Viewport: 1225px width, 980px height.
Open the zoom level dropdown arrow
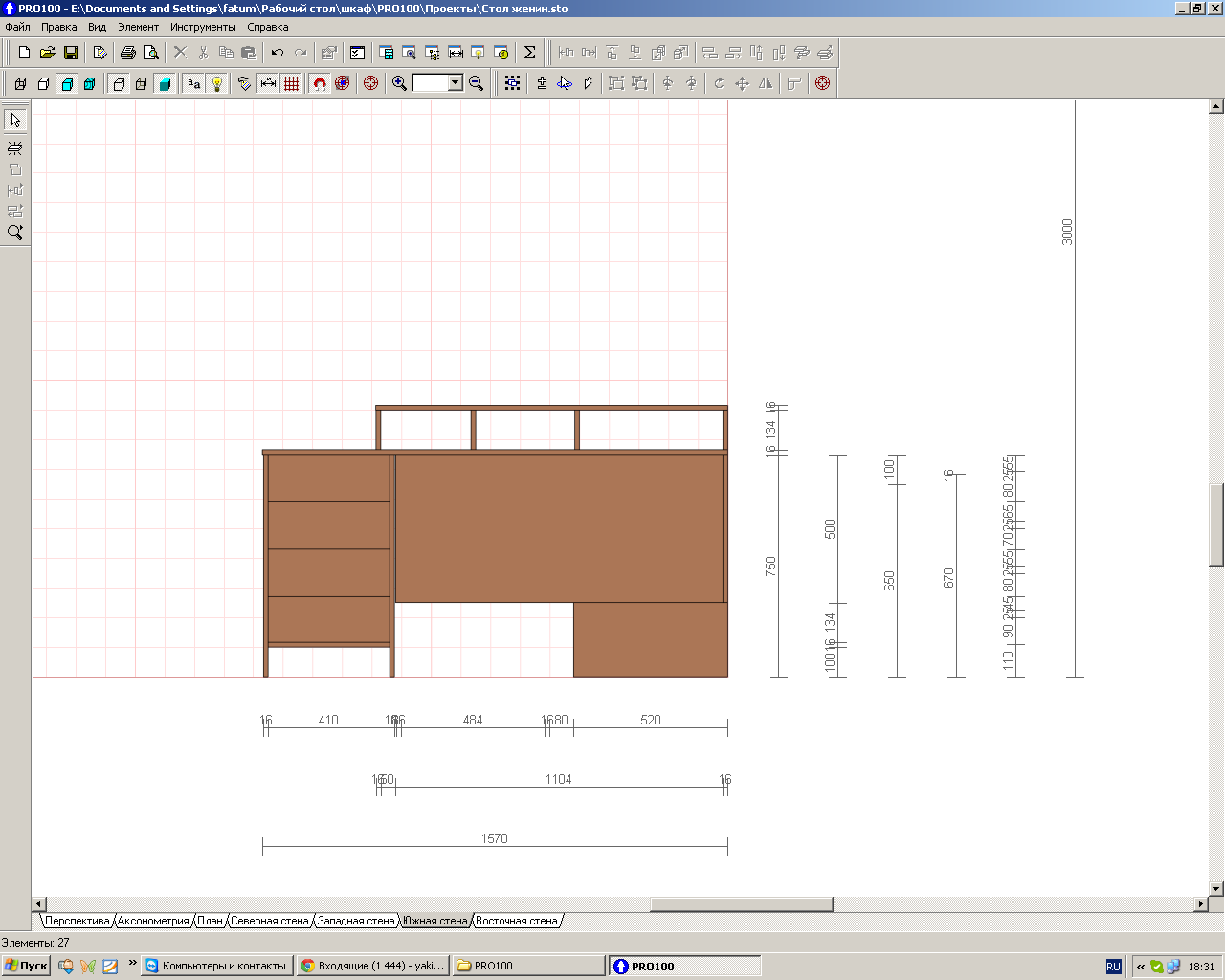pyautogui.click(x=456, y=83)
